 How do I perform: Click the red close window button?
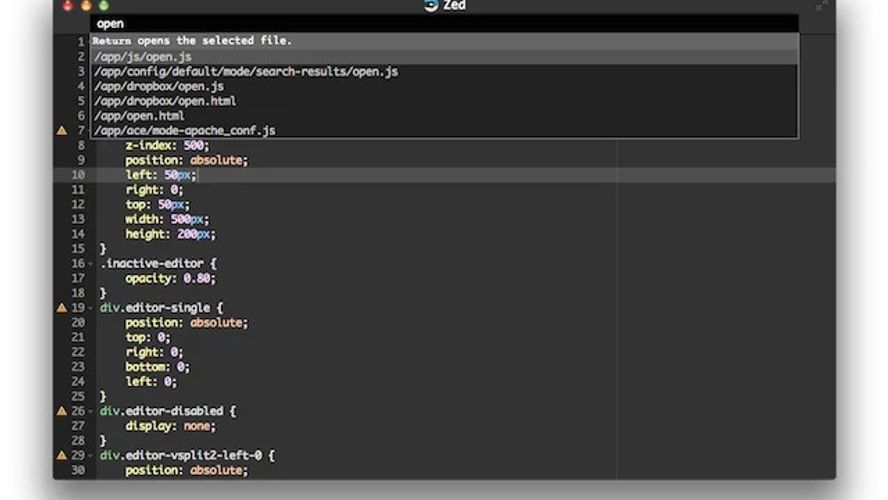pos(68,6)
